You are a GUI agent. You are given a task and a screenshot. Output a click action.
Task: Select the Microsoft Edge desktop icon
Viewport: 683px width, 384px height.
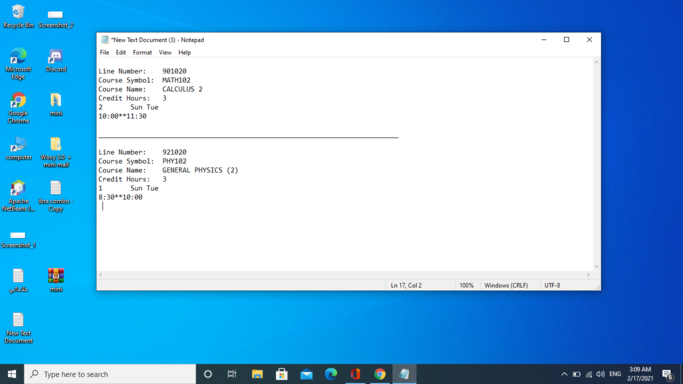click(x=18, y=64)
